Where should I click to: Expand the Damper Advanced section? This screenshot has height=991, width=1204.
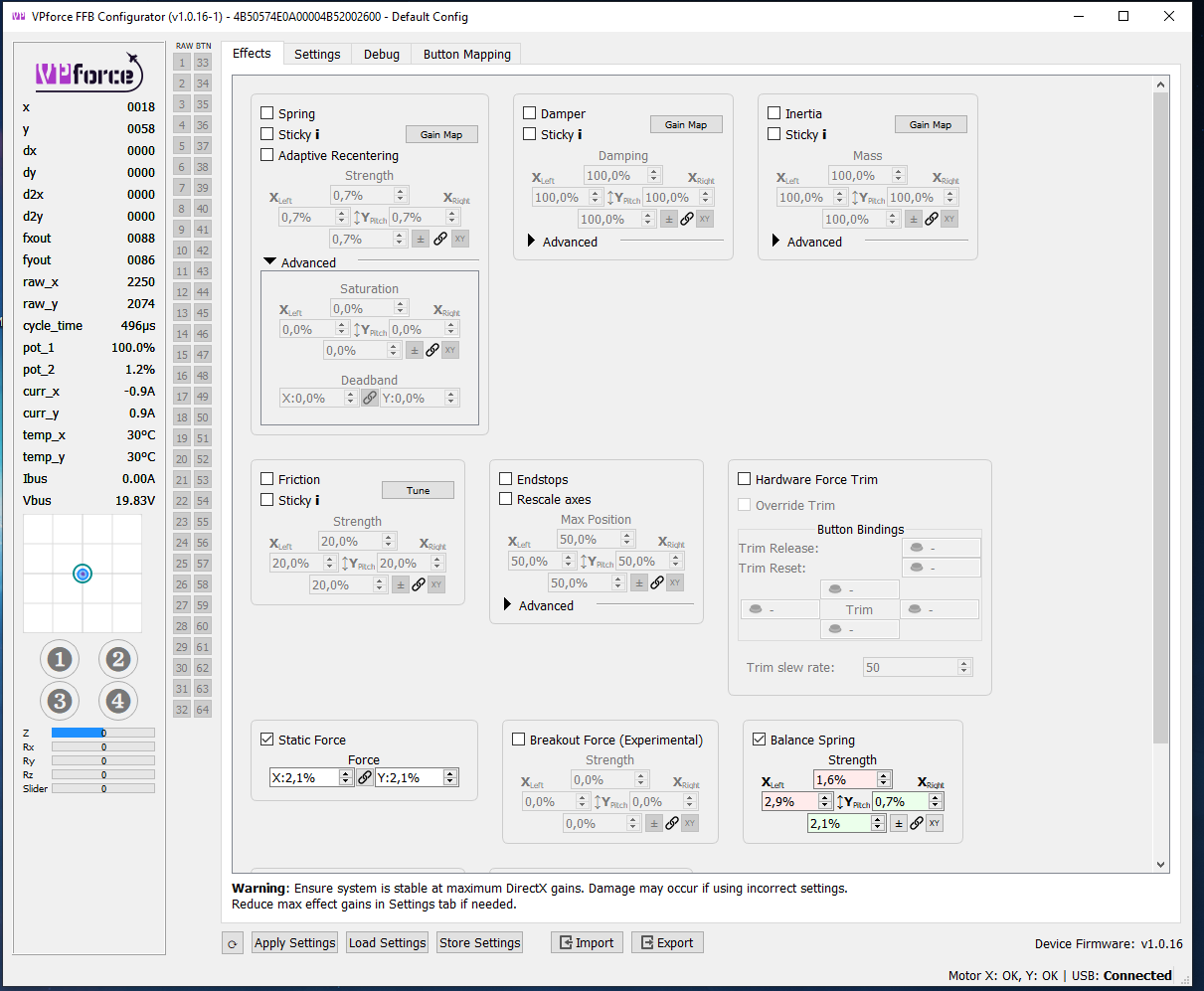pyautogui.click(x=532, y=242)
